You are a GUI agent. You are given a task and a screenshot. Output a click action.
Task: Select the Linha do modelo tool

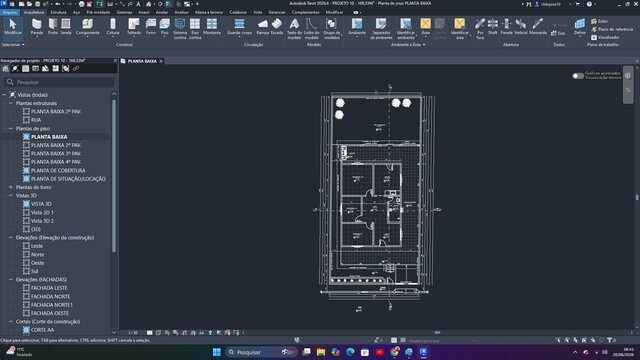click(x=311, y=29)
